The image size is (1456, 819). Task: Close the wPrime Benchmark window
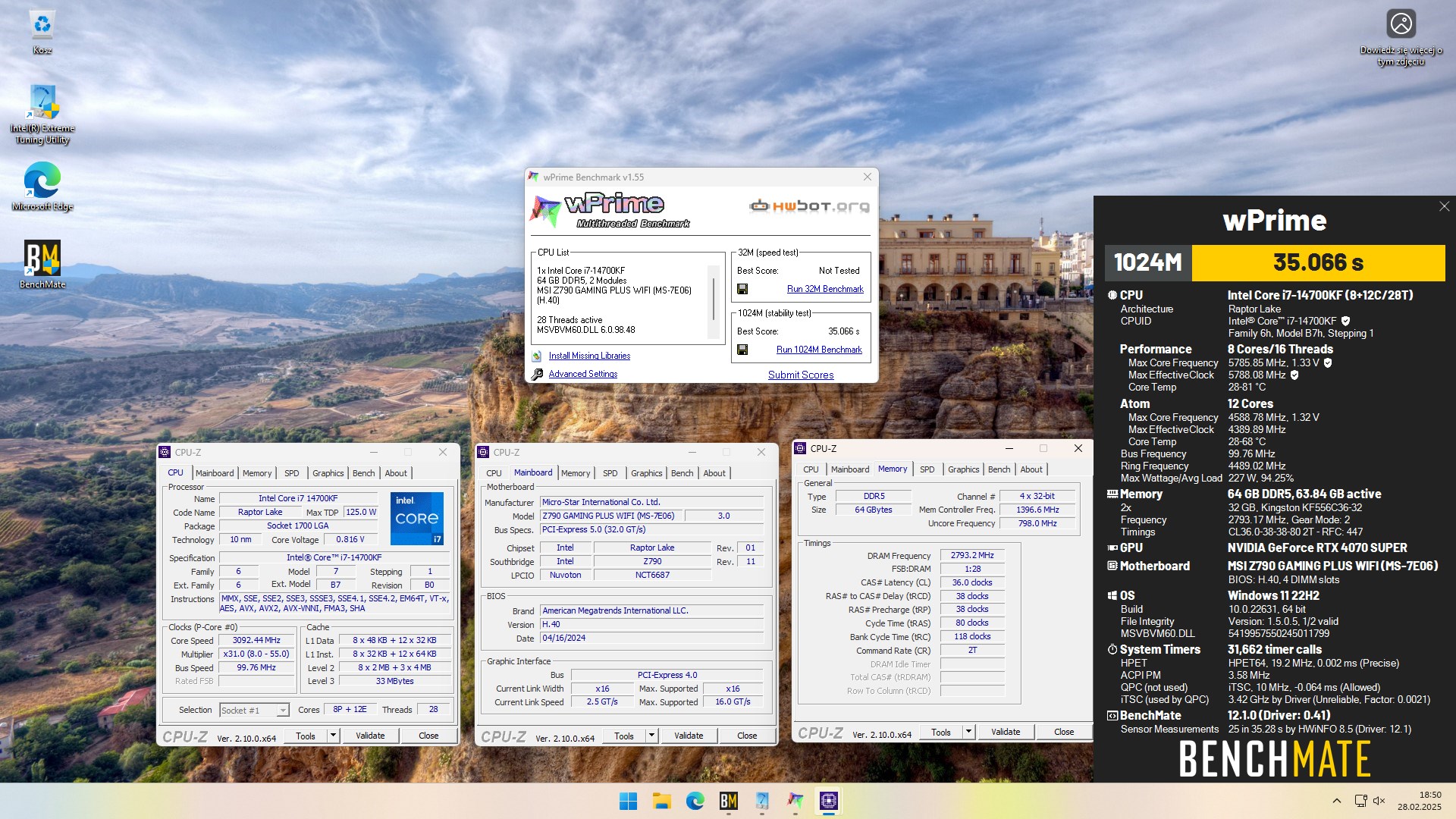pyautogui.click(x=867, y=177)
